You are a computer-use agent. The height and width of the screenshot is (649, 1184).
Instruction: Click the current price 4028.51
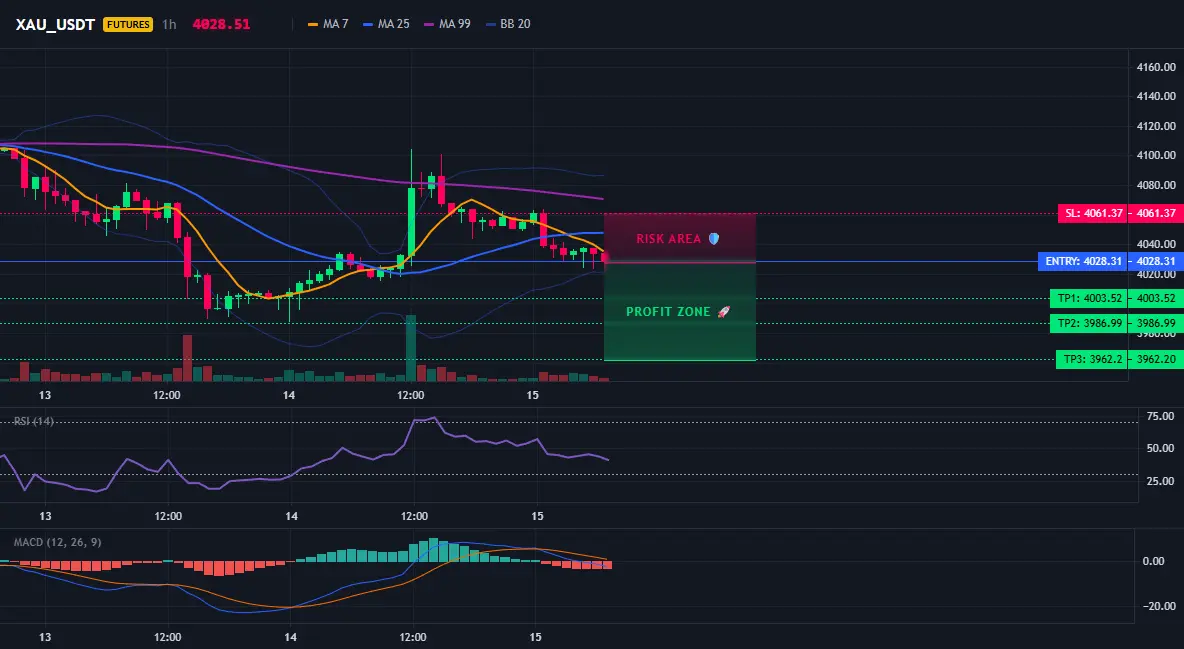(221, 24)
